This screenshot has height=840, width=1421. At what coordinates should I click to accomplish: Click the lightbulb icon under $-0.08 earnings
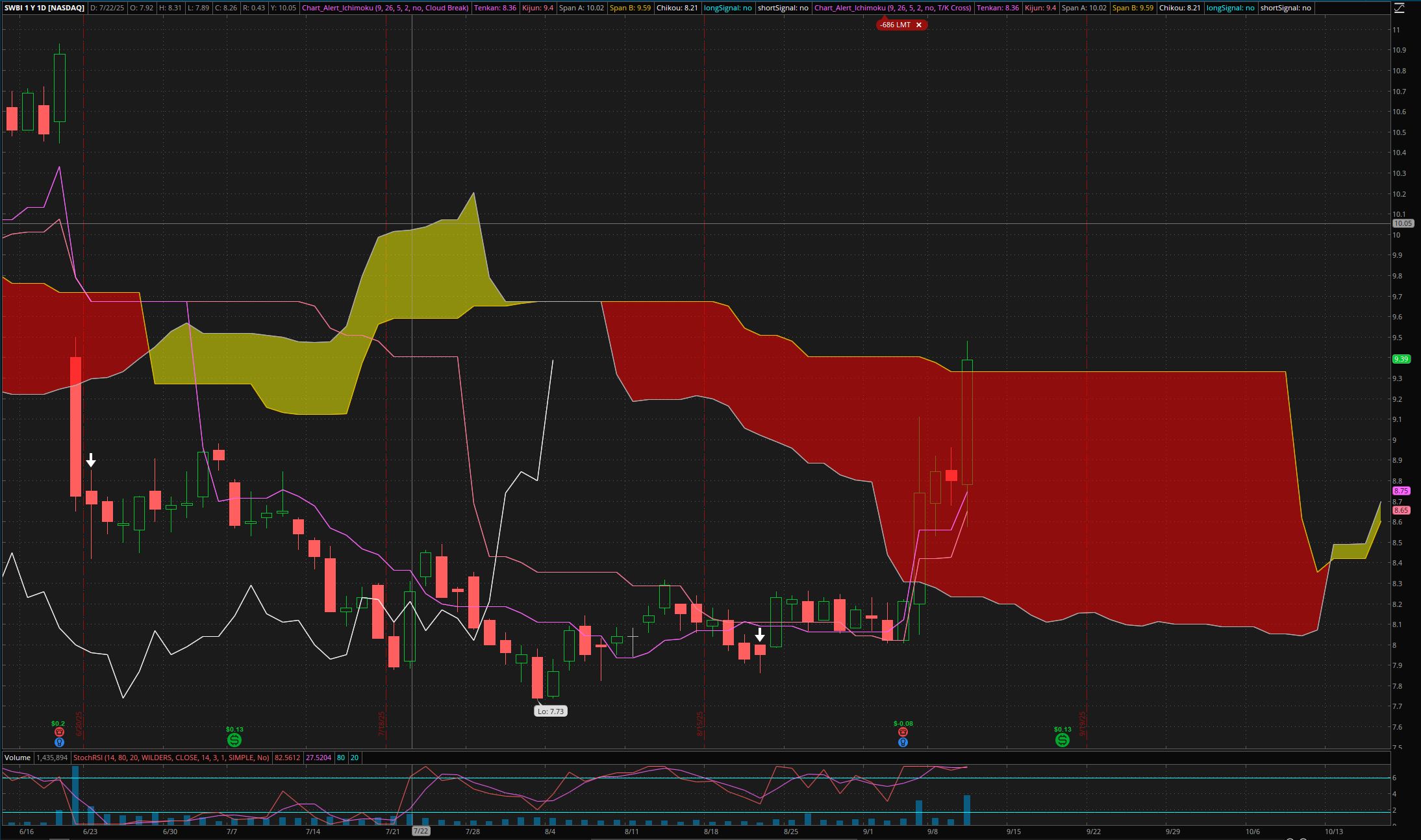click(x=903, y=742)
